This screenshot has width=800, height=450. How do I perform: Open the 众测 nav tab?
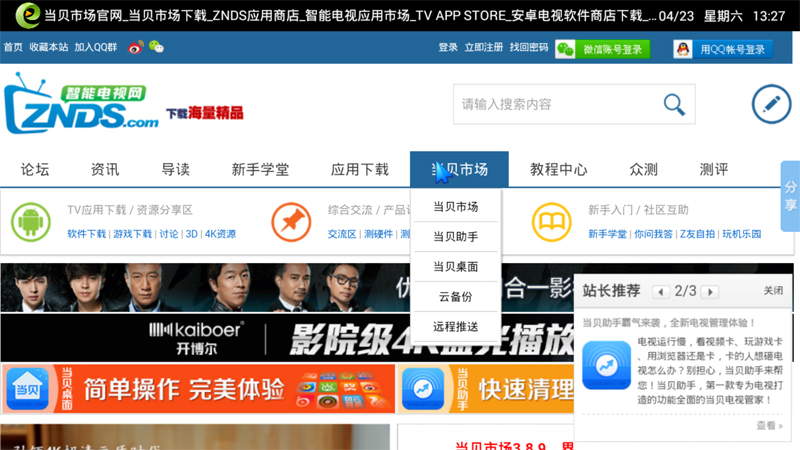[x=643, y=169]
